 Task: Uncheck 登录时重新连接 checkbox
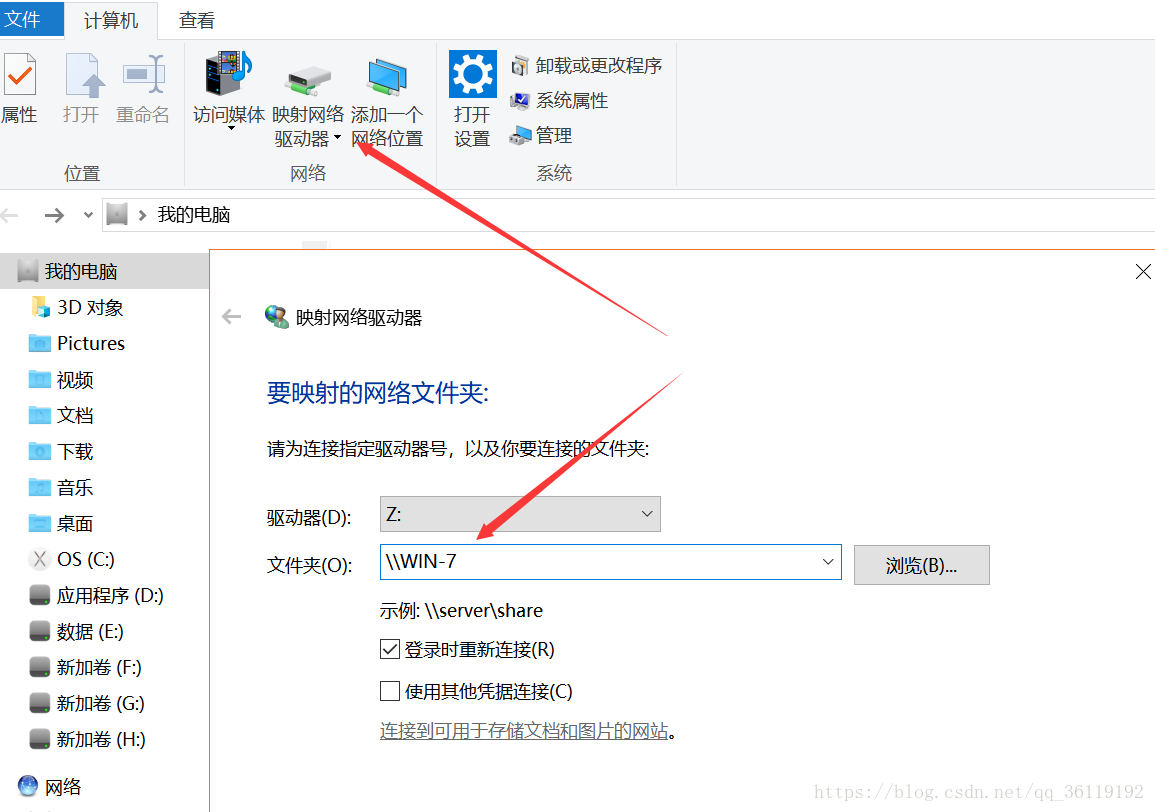click(390, 649)
